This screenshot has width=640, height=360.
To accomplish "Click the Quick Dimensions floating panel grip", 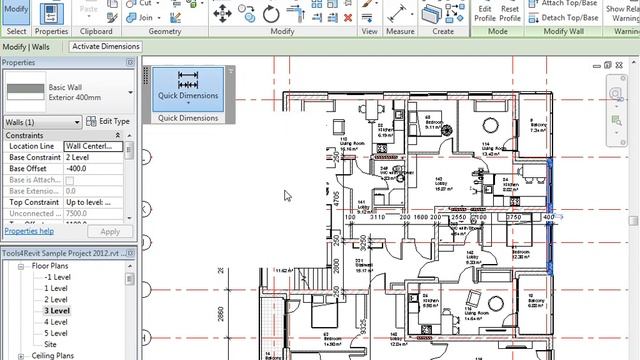I will coord(146,76).
